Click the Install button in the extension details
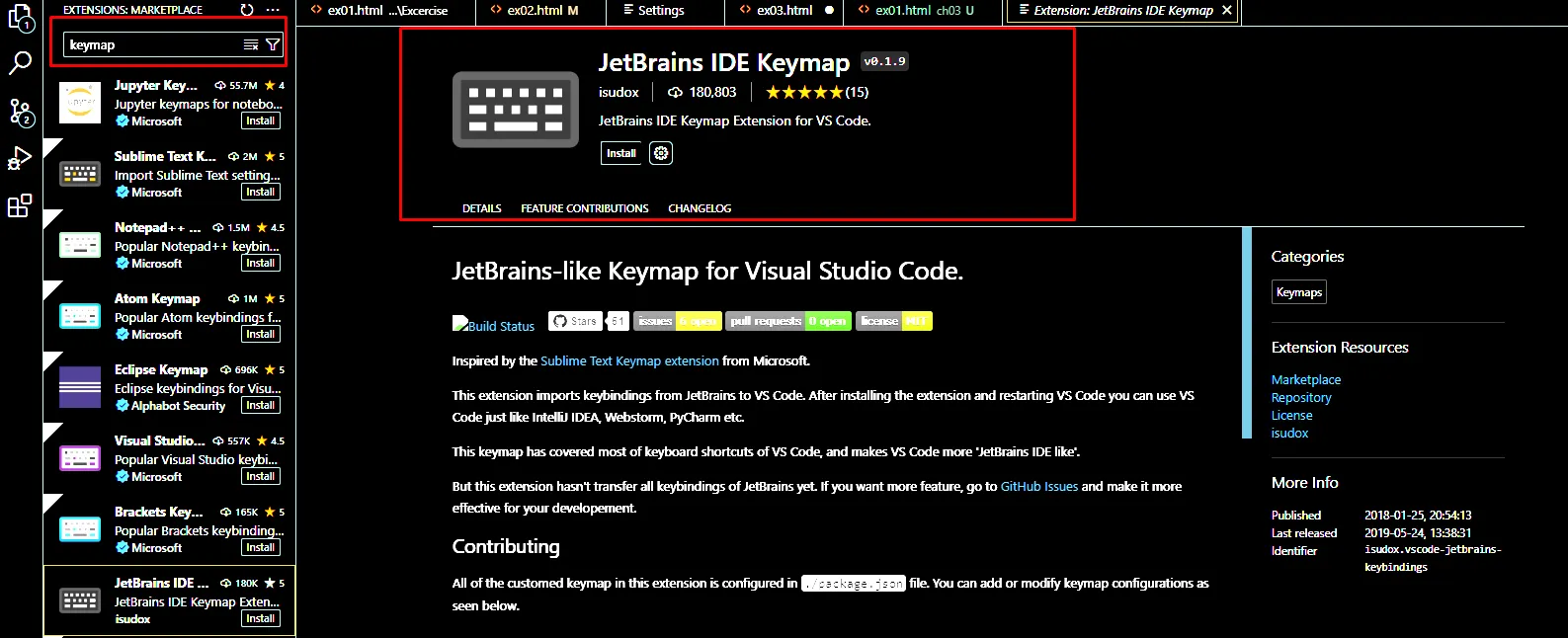 click(x=621, y=153)
